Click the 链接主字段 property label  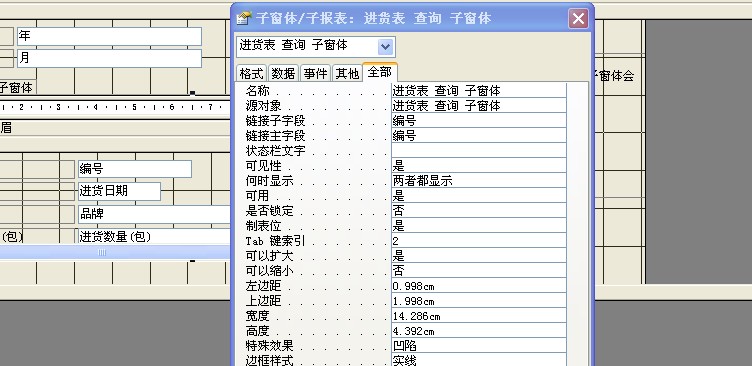275,136
